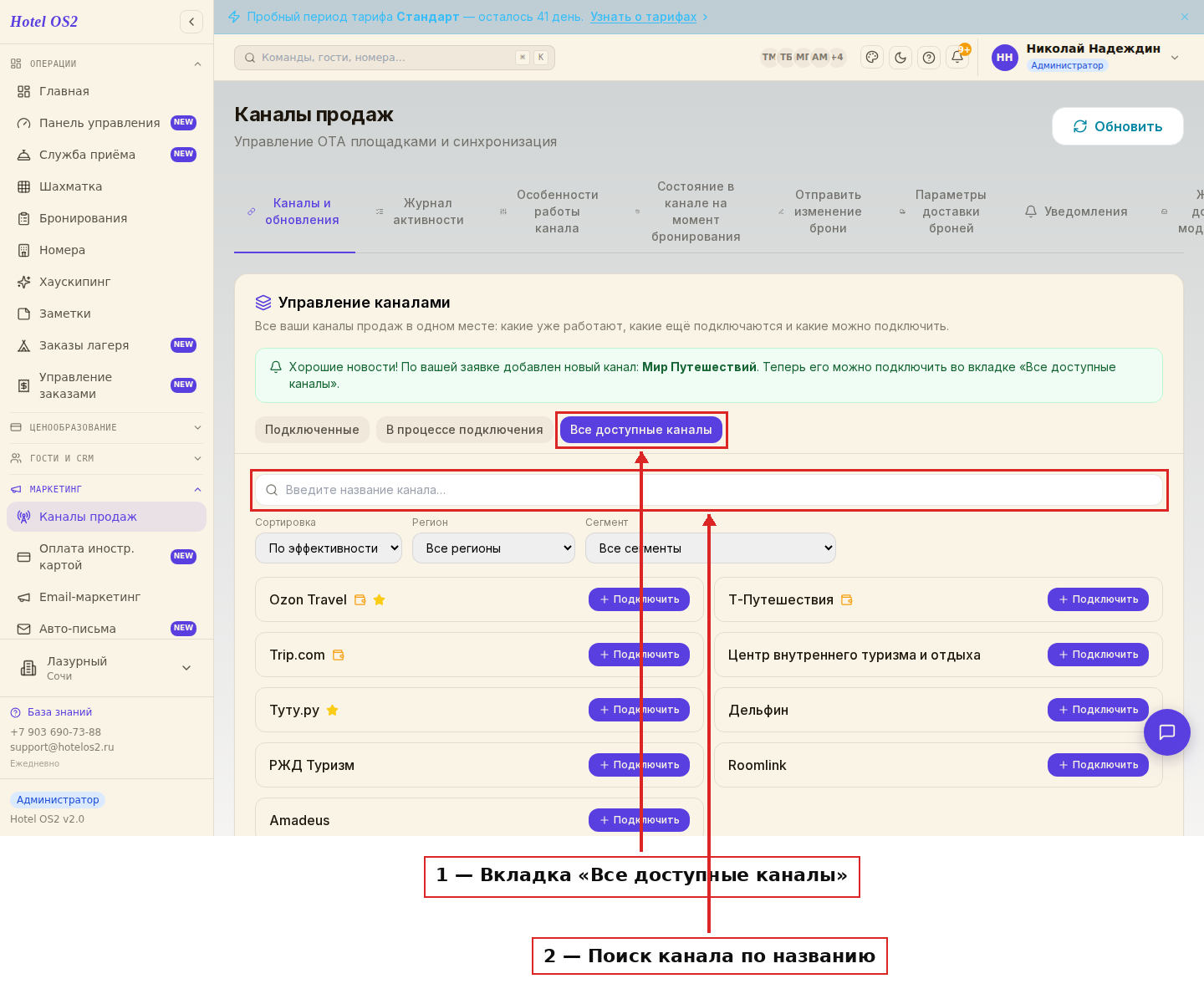Open the floating chat support button
The width and height of the screenshot is (1204, 994).
pos(1167,732)
